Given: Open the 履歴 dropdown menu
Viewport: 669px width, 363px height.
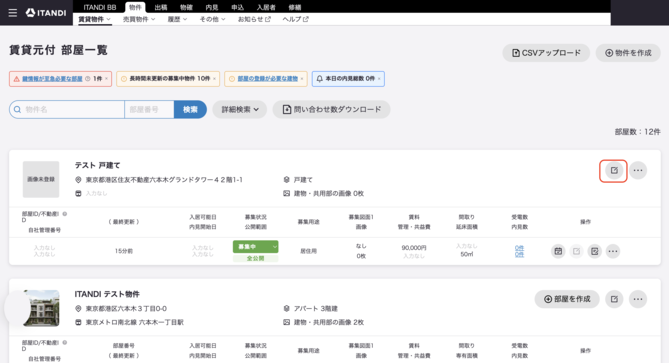Looking at the screenshot, I should click(x=177, y=19).
